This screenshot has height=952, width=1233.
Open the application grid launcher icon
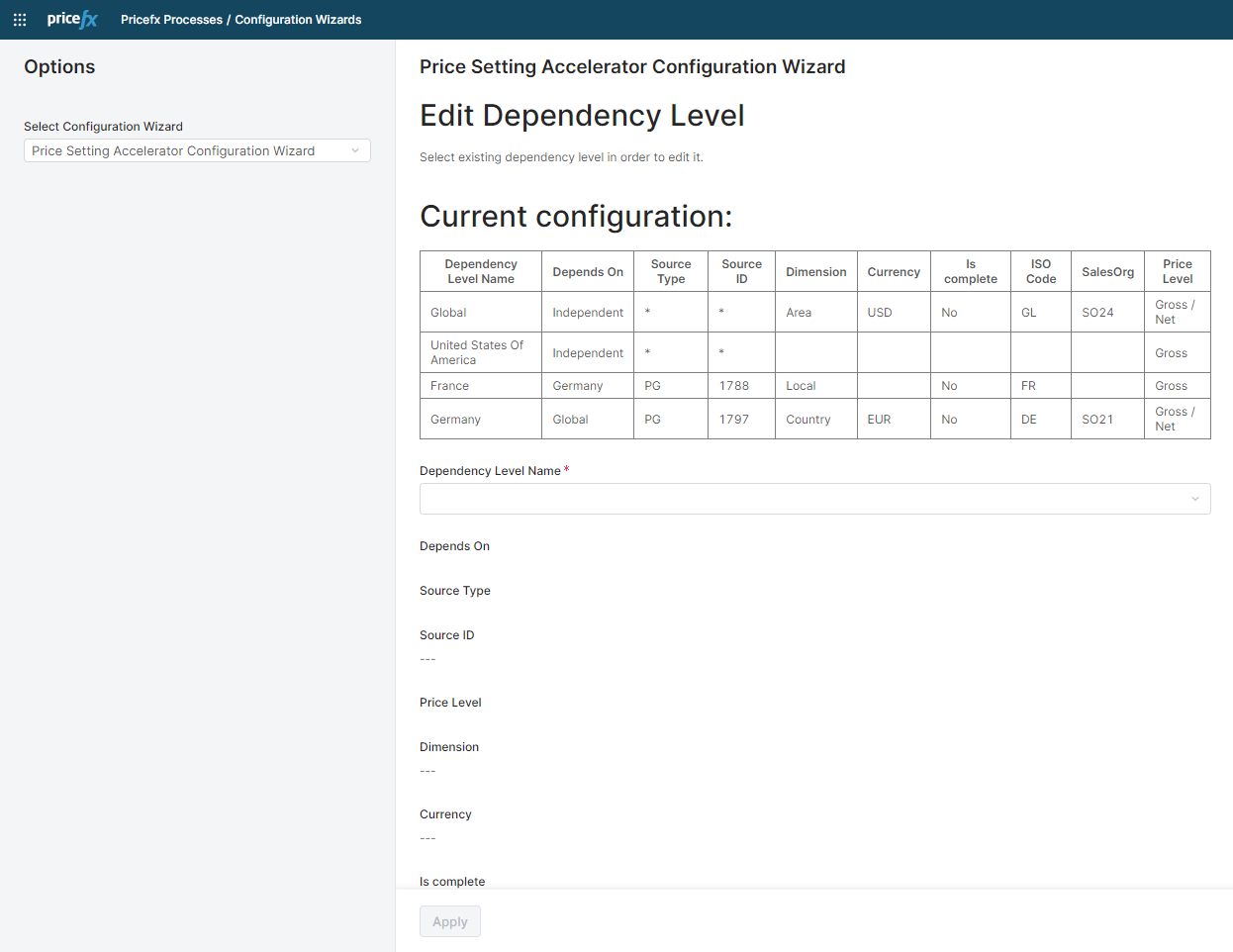point(20,20)
